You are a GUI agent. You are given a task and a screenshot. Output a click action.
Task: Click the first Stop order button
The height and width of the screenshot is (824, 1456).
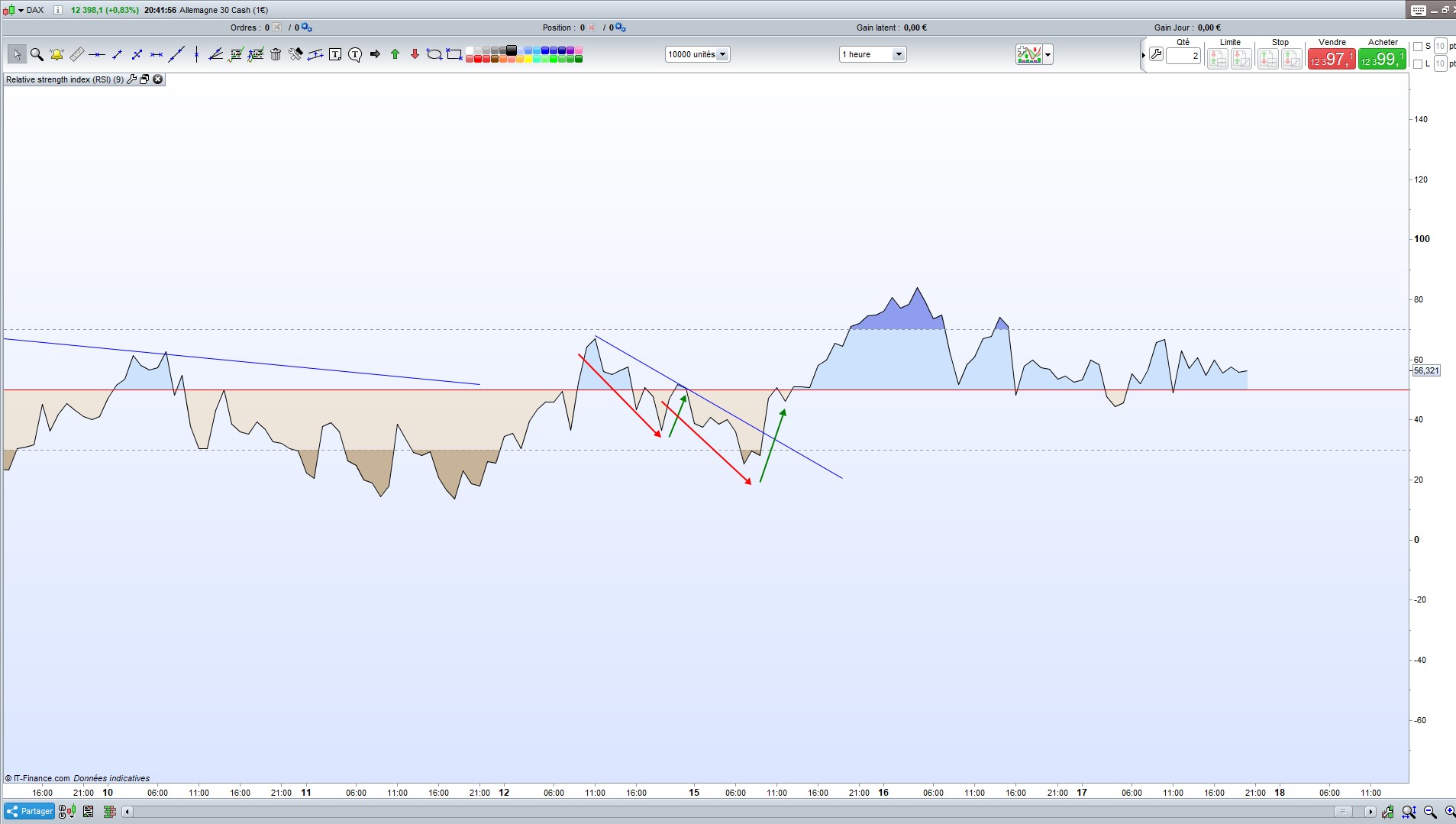click(x=1268, y=58)
